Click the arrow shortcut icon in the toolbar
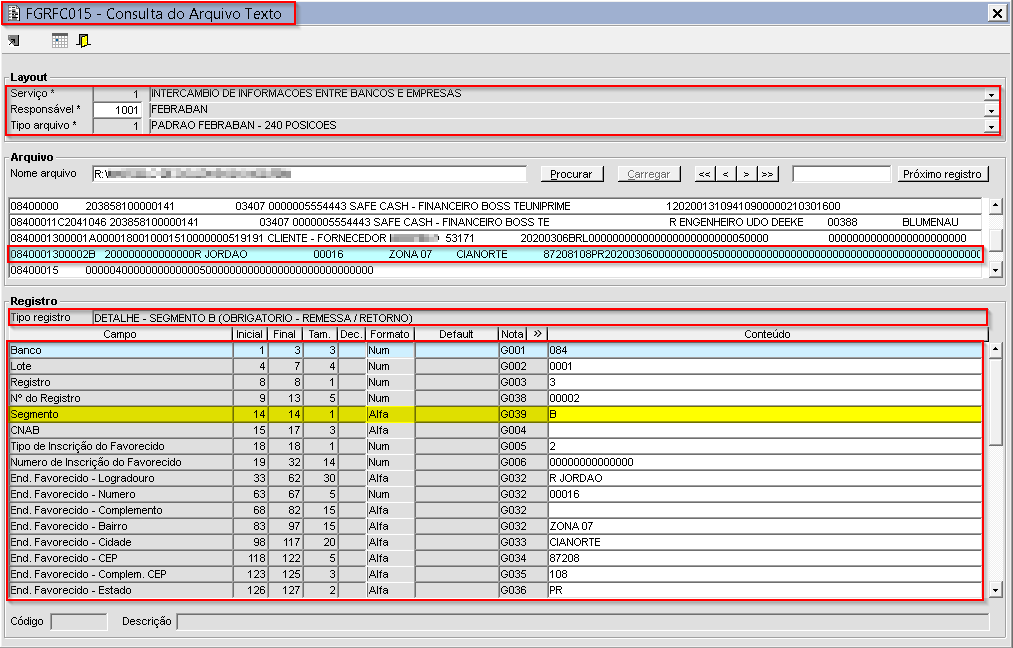1013x648 pixels. (14, 41)
